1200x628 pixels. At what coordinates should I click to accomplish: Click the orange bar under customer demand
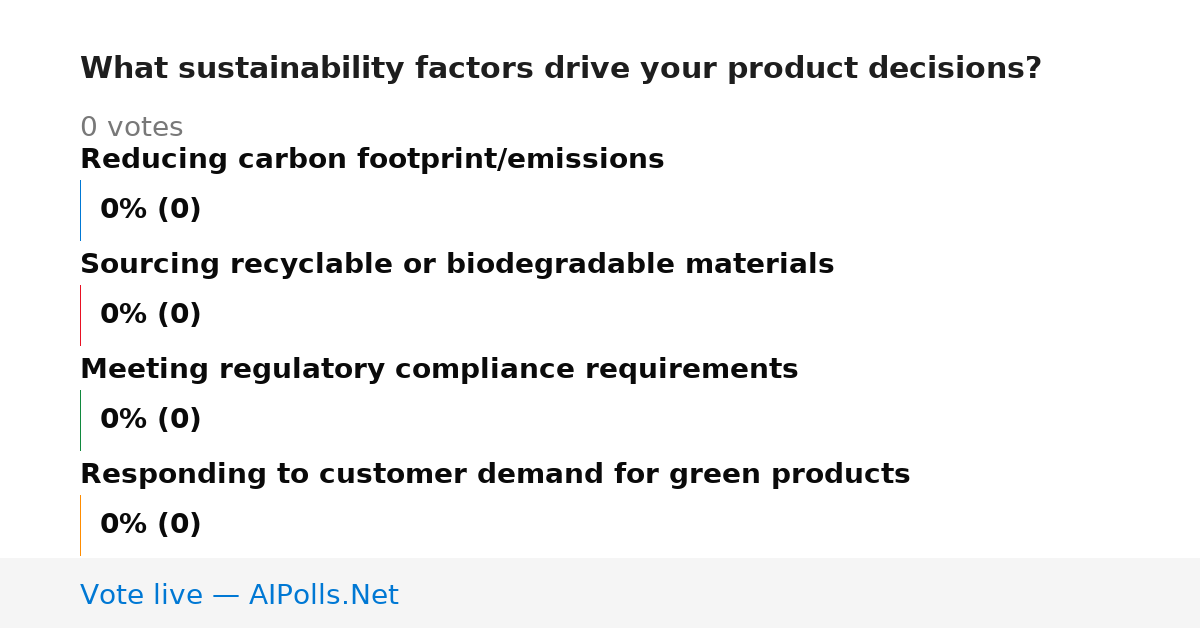pyautogui.click(x=80, y=525)
